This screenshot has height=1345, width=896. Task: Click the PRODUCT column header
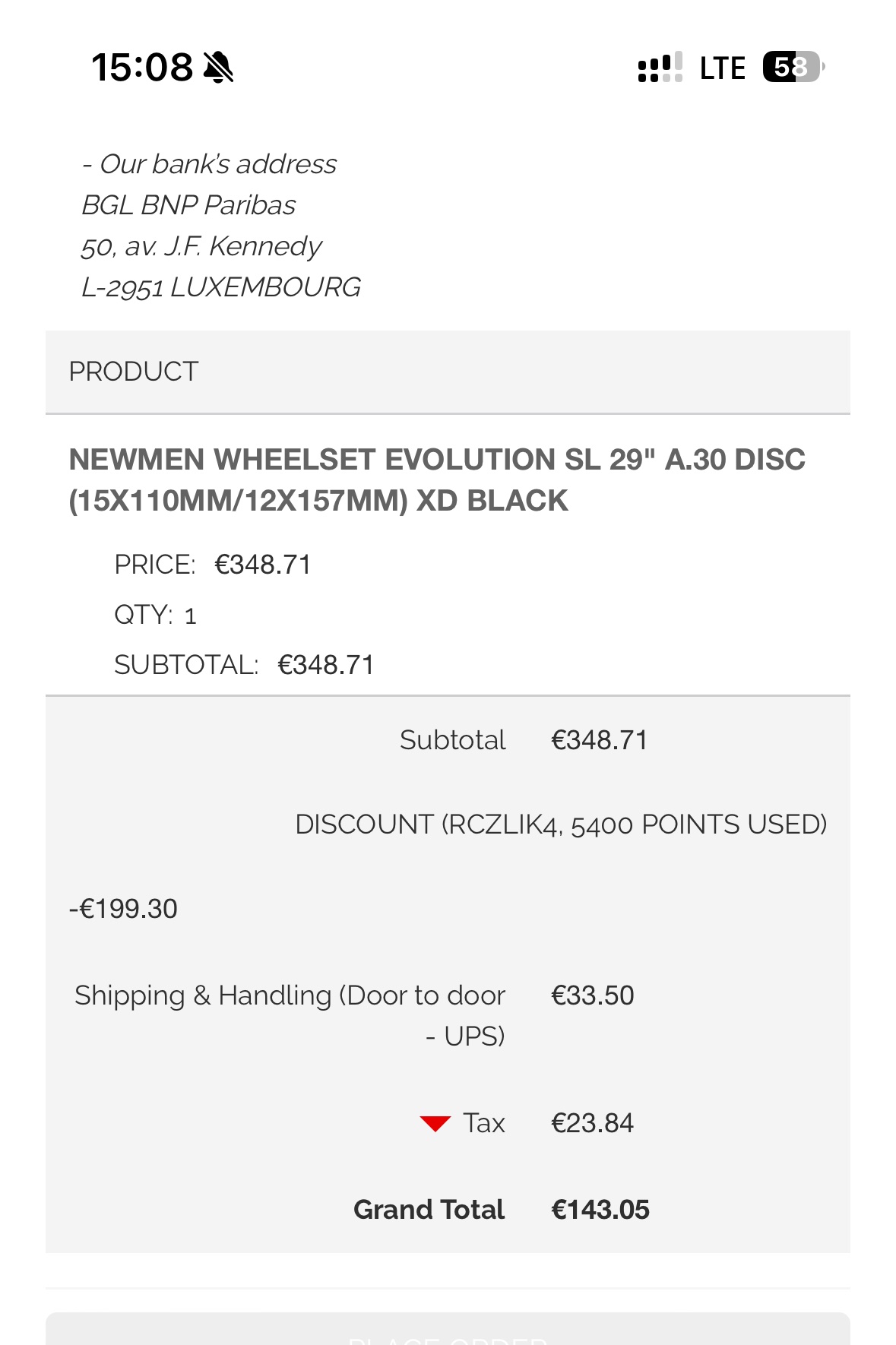134,372
